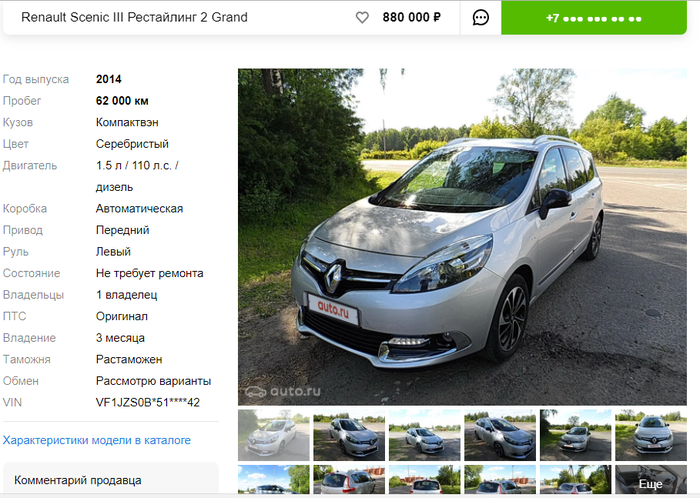Open the main car photo
Viewport: 700px width, 498px height.
(462, 237)
